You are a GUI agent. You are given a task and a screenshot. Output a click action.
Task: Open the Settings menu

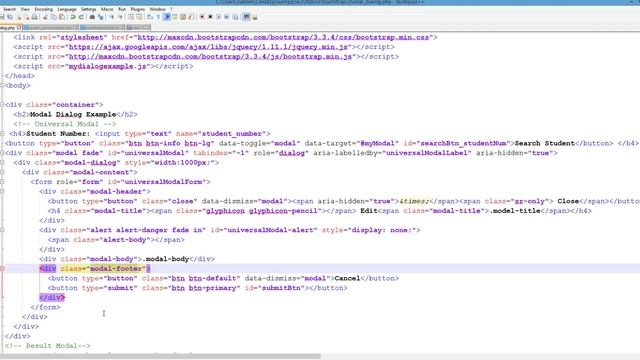(x=89, y=9)
